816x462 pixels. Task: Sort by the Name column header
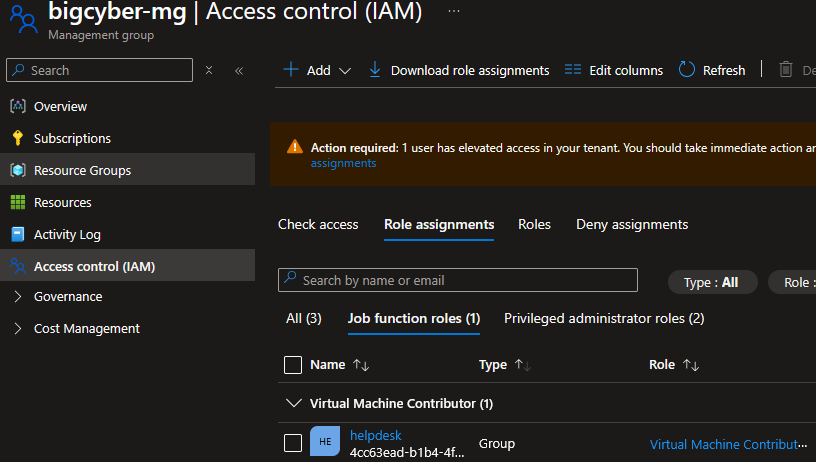(328, 365)
